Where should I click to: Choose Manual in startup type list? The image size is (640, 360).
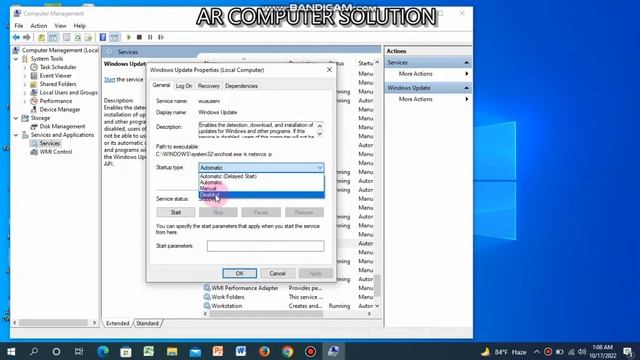261,189
